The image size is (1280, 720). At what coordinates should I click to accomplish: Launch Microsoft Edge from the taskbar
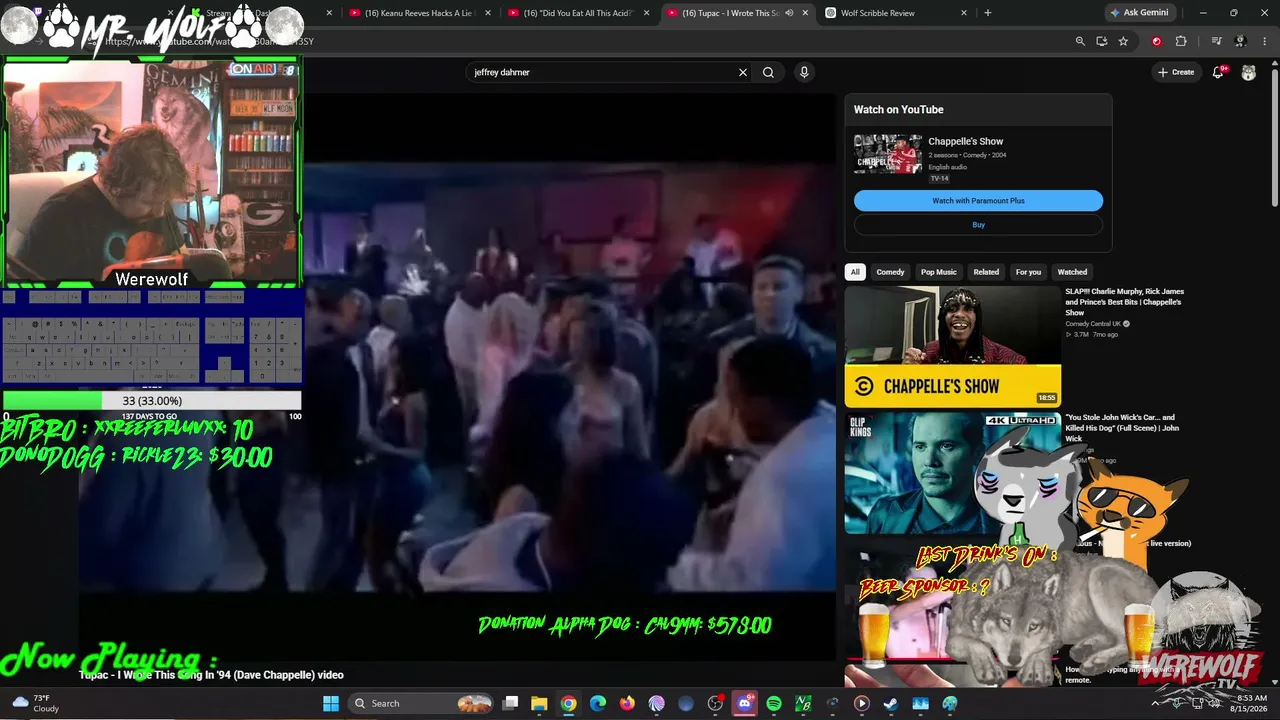pos(598,703)
